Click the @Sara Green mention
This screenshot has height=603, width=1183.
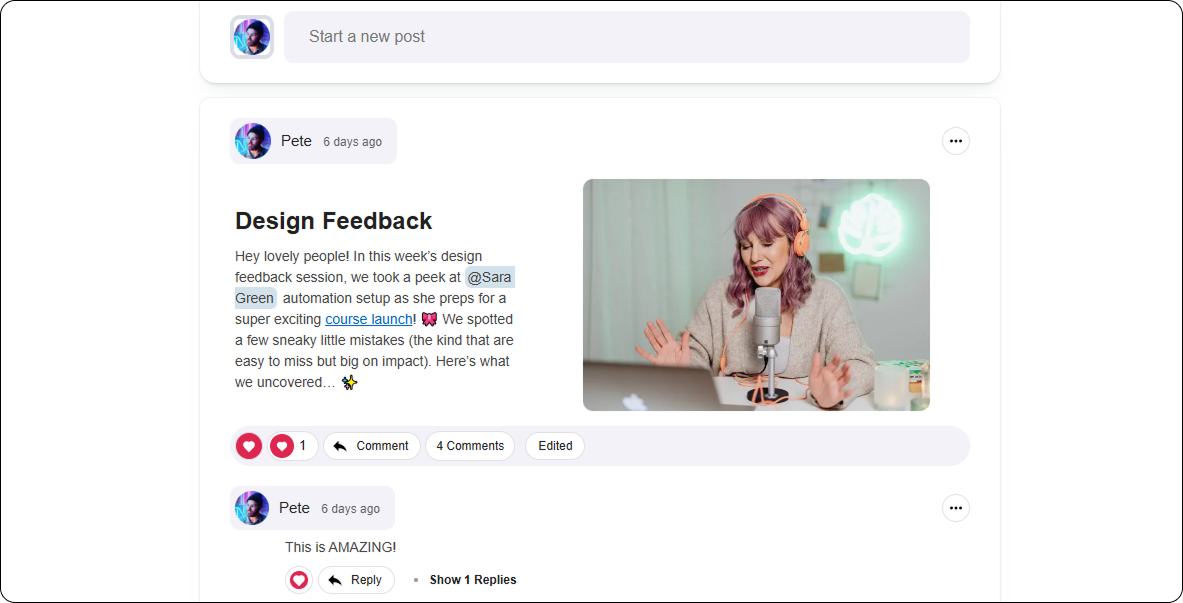tap(489, 277)
